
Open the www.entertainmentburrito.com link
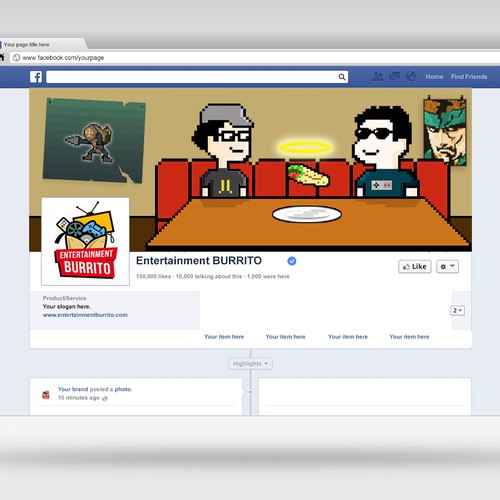tap(85, 315)
